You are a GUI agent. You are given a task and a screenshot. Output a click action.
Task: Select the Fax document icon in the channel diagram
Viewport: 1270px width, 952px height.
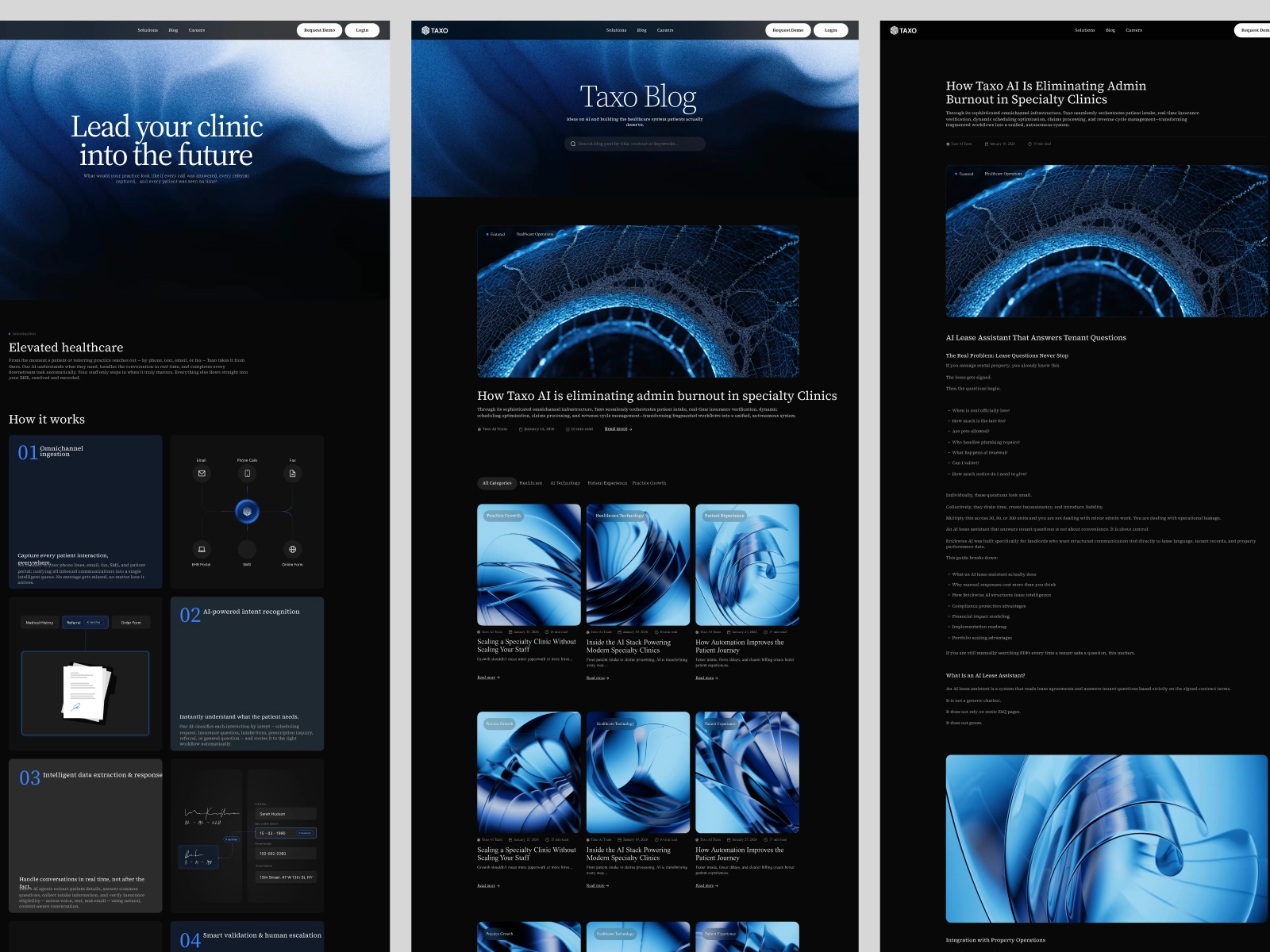[x=292, y=474]
